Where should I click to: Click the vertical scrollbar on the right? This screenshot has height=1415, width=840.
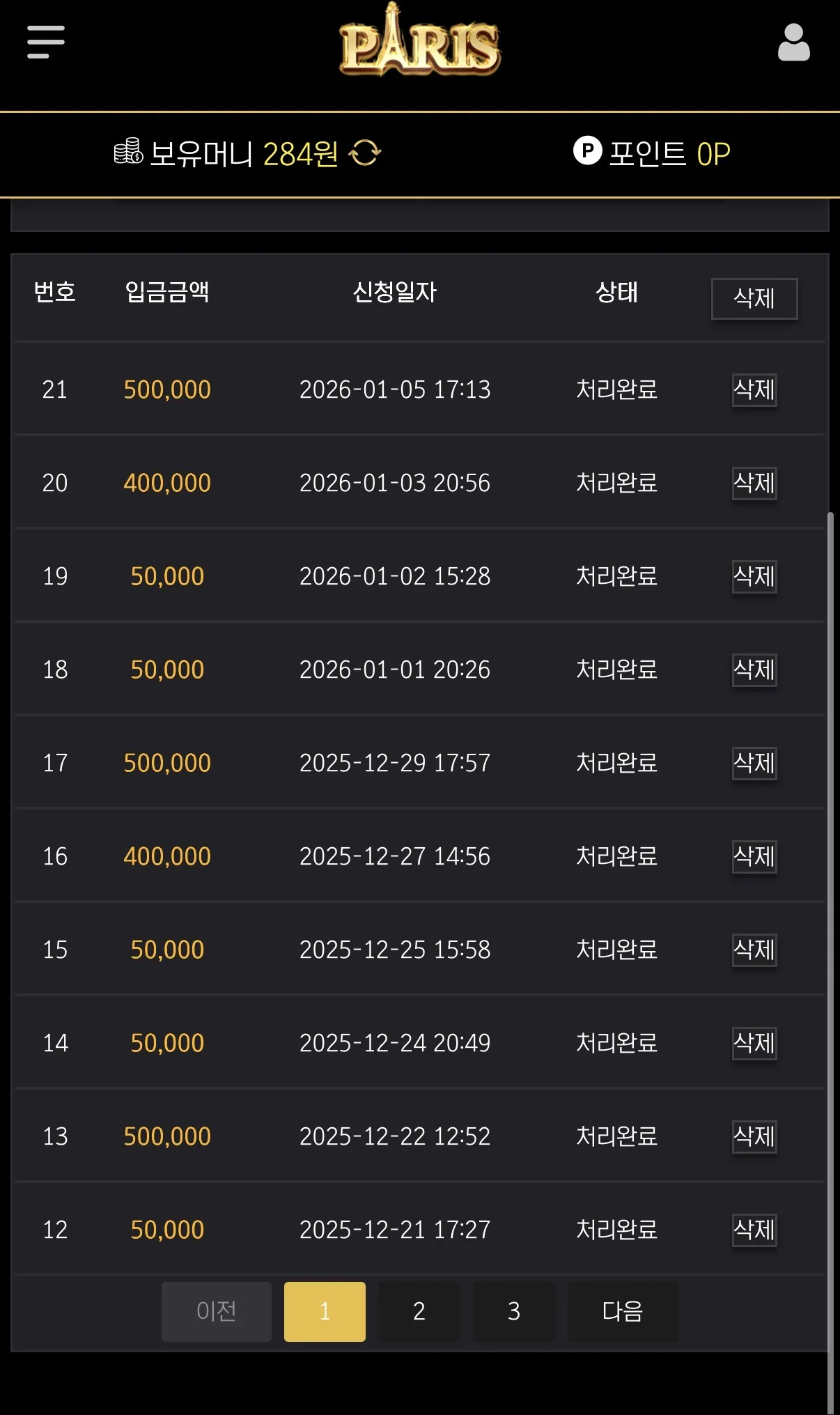click(x=830, y=961)
